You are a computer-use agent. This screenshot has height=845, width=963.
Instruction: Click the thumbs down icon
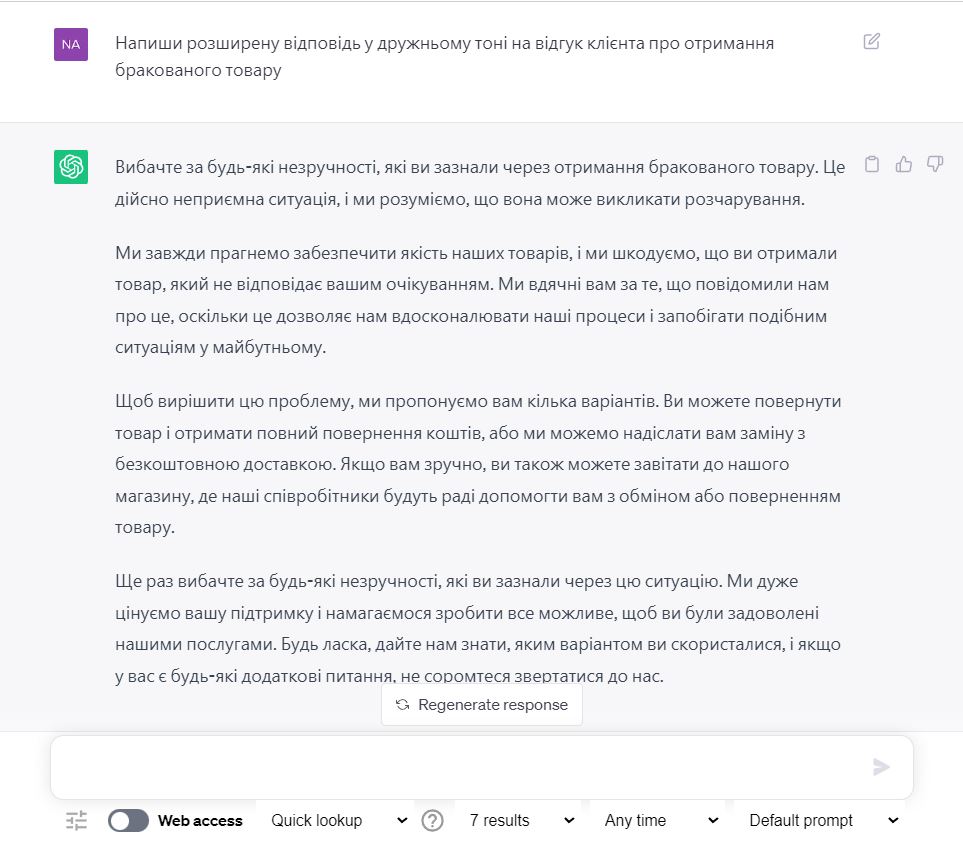(936, 165)
